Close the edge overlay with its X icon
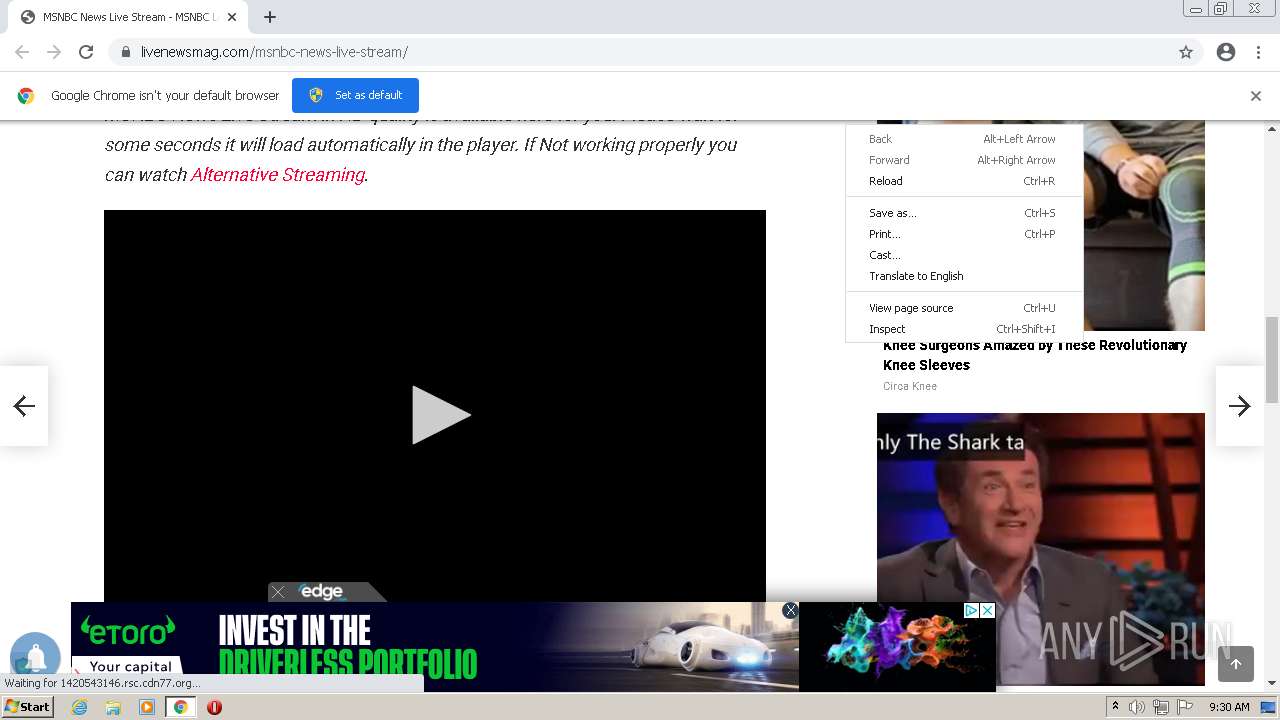This screenshot has width=1280, height=720. coord(278,592)
